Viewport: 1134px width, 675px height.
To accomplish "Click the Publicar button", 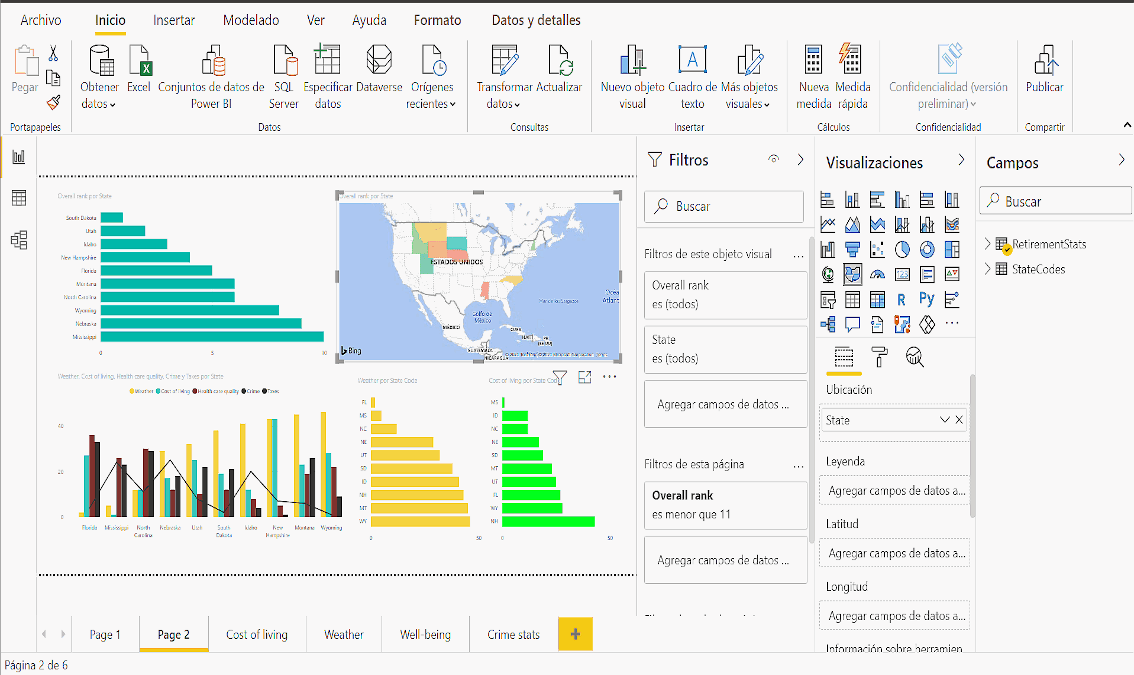I will click(1044, 69).
